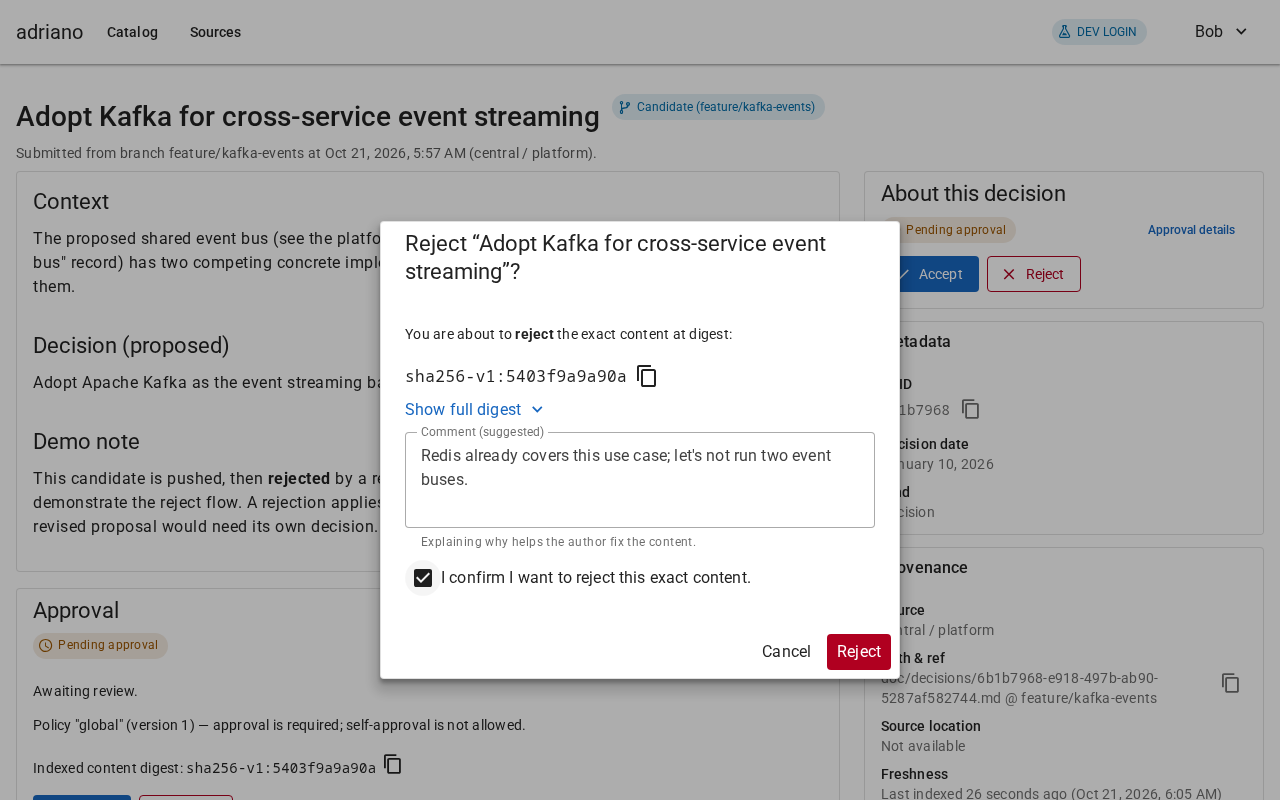Click the outlined Reject button in About this decision
1280x800 pixels.
(x=1034, y=274)
